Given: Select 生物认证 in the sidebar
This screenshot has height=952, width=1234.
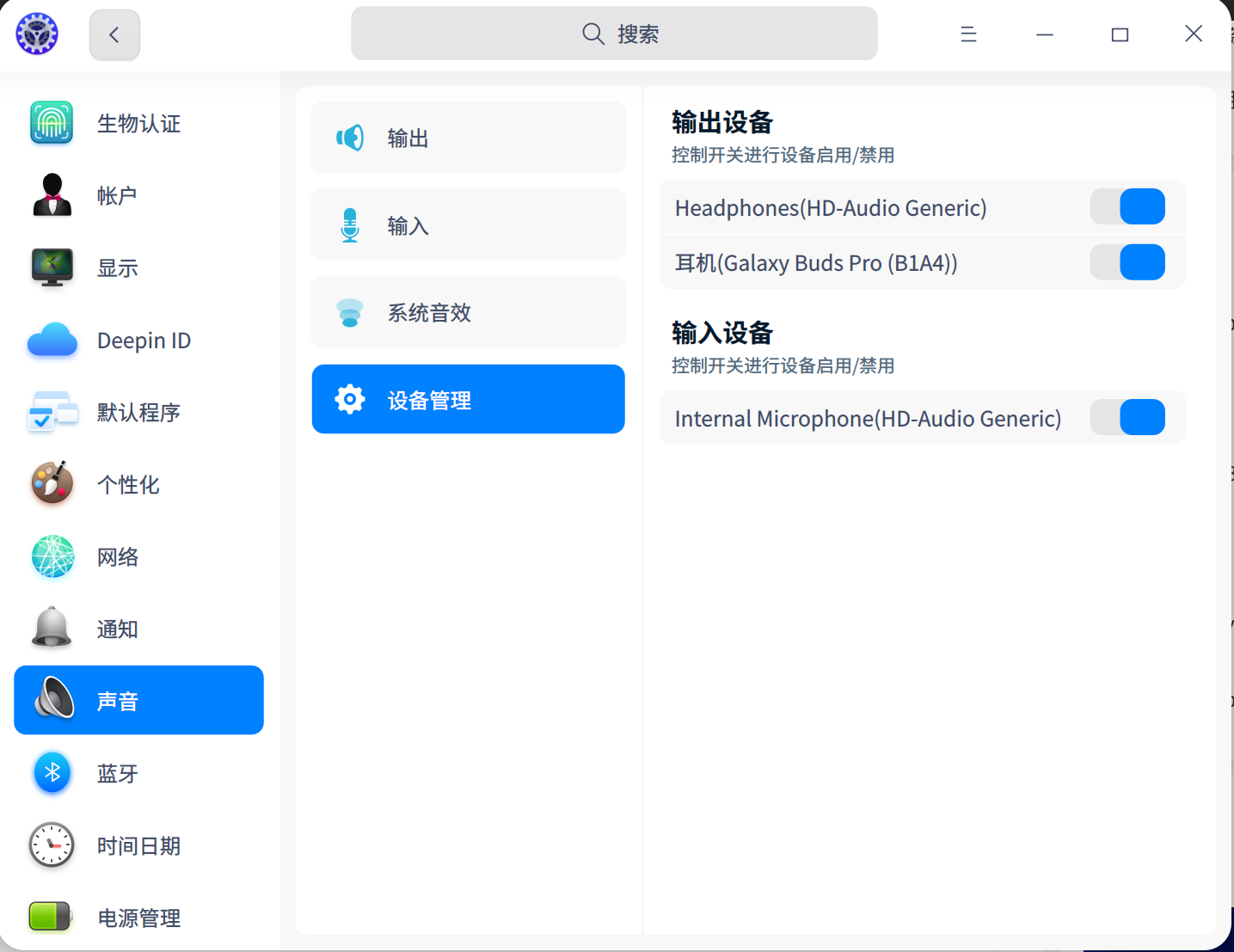Looking at the screenshot, I should tap(138, 124).
